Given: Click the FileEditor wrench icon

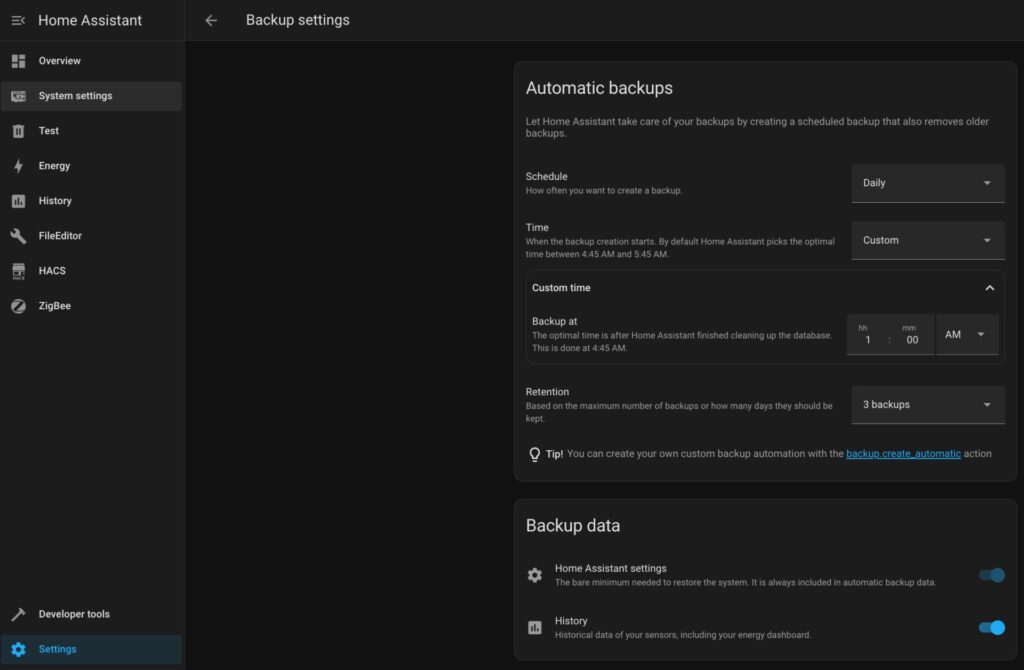Looking at the screenshot, I should pyautogui.click(x=18, y=236).
